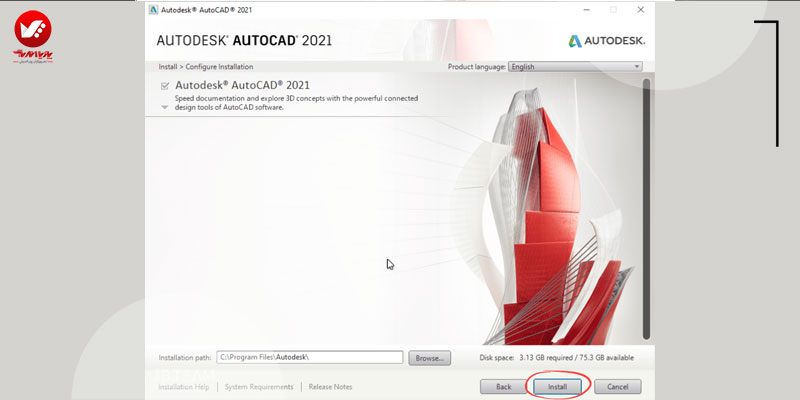The height and width of the screenshot is (400, 800).
Task: Click the Autodesk logo in header
Action: coord(607,41)
